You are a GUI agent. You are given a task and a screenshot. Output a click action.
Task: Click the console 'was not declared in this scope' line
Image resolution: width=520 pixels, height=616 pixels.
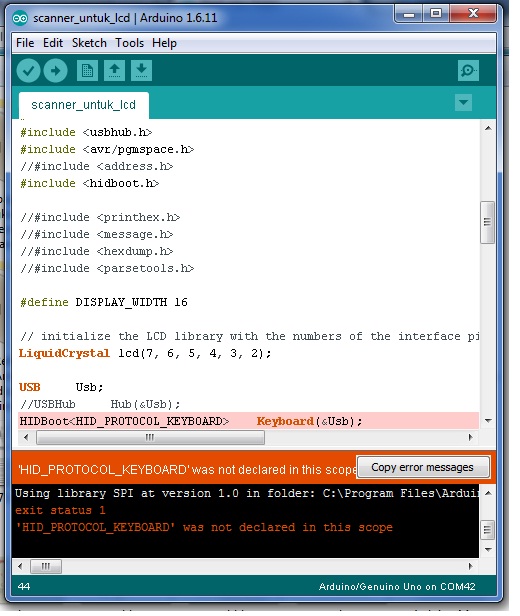[204, 527]
